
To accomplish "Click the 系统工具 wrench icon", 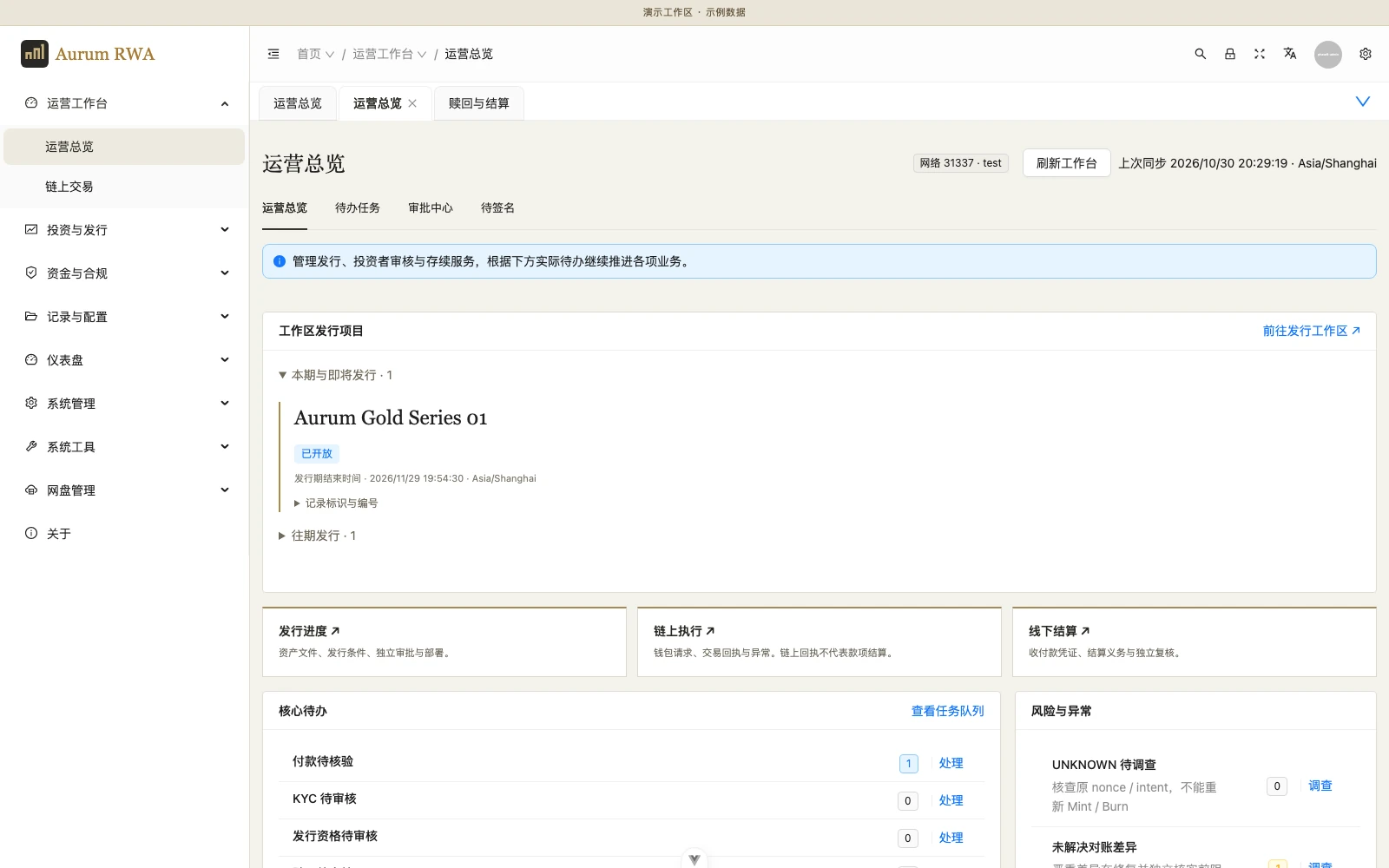I will [31, 446].
